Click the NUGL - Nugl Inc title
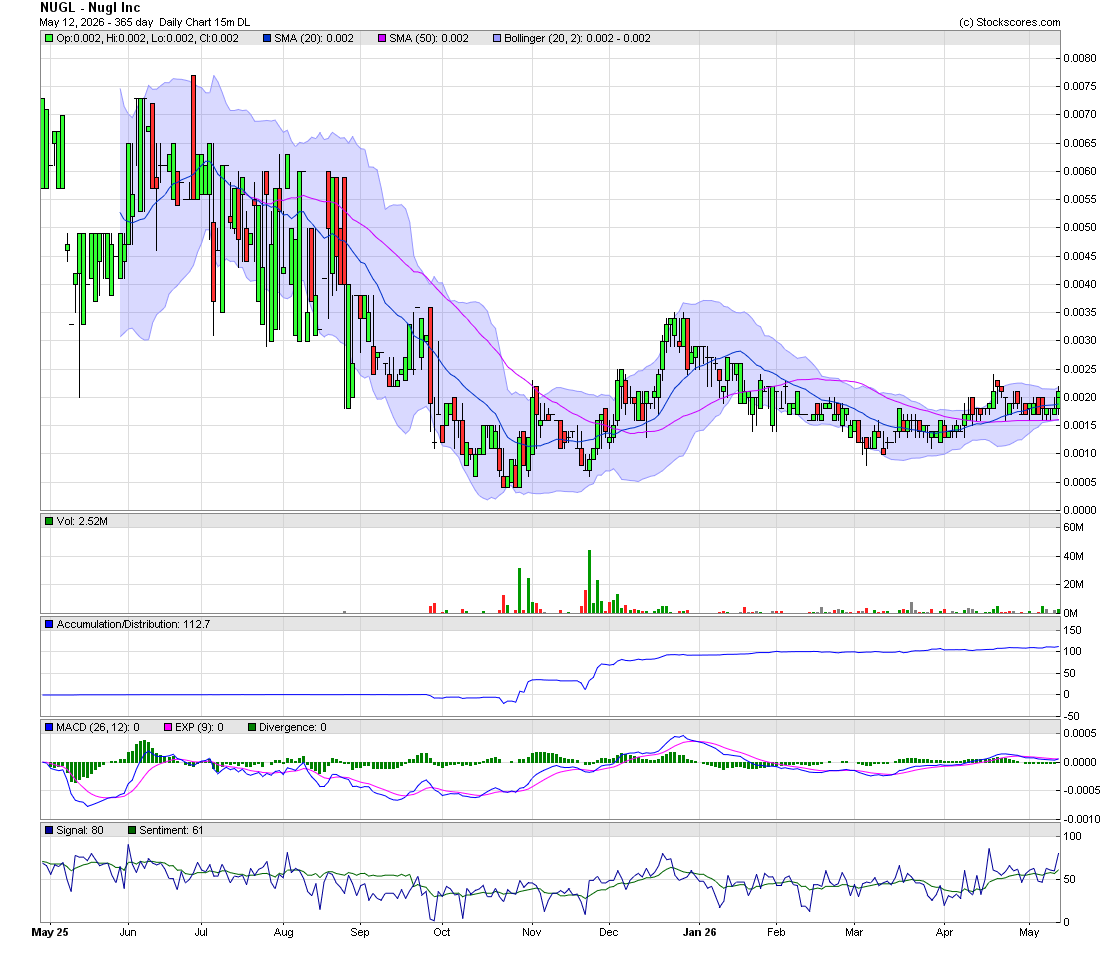Image resolution: width=1100 pixels, height=953 pixels. click(x=90, y=8)
